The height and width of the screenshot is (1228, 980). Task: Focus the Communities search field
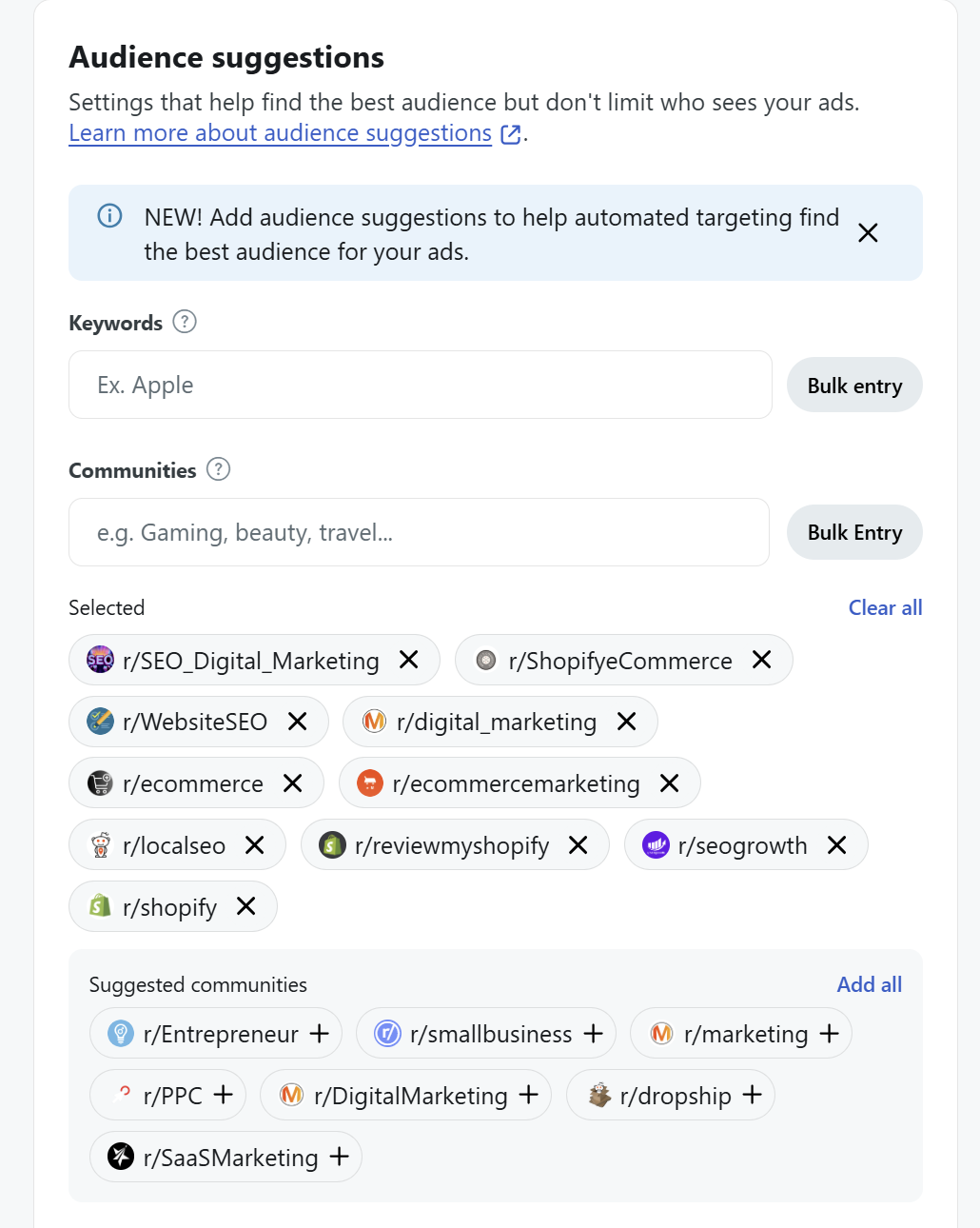click(x=419, y=532)
